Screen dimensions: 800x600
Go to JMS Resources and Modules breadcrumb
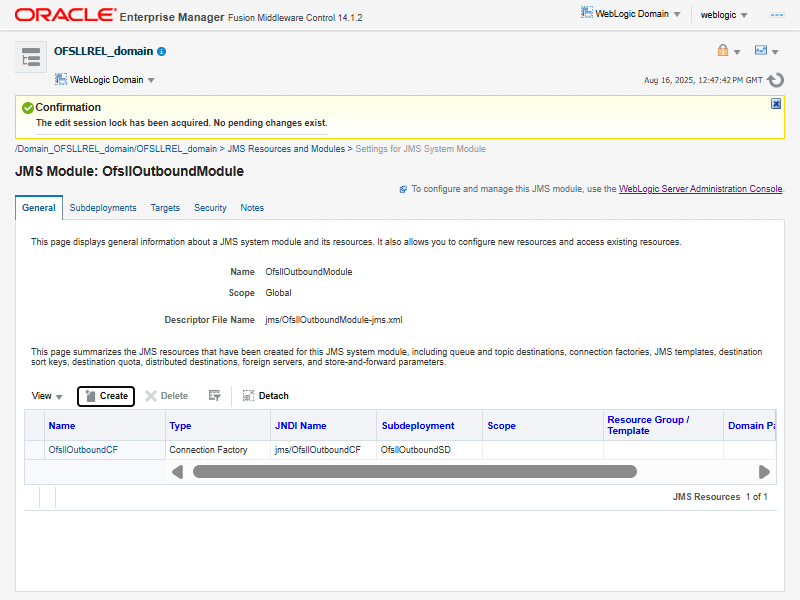[x=286, y=149]
